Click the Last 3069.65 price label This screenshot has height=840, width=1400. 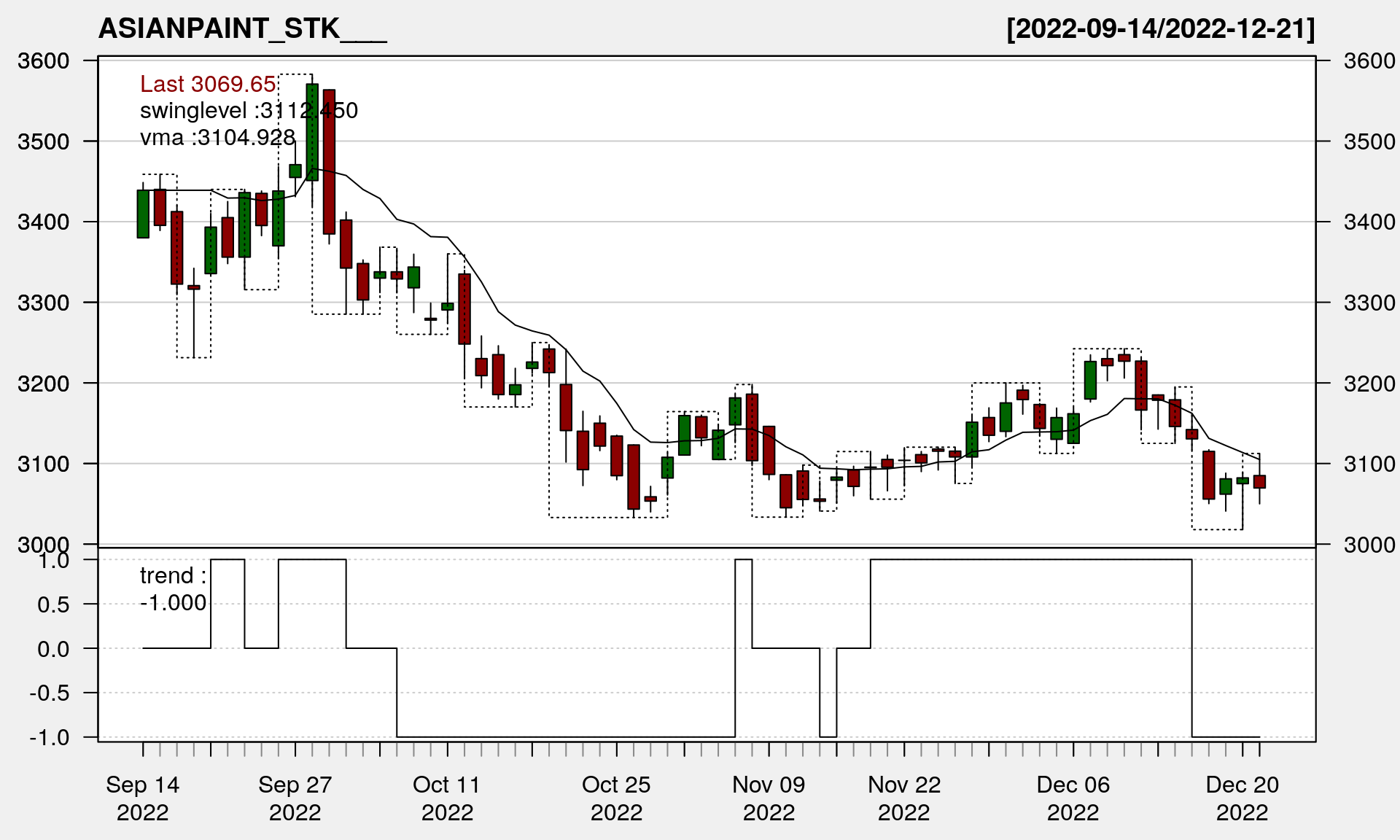(208, 84)
